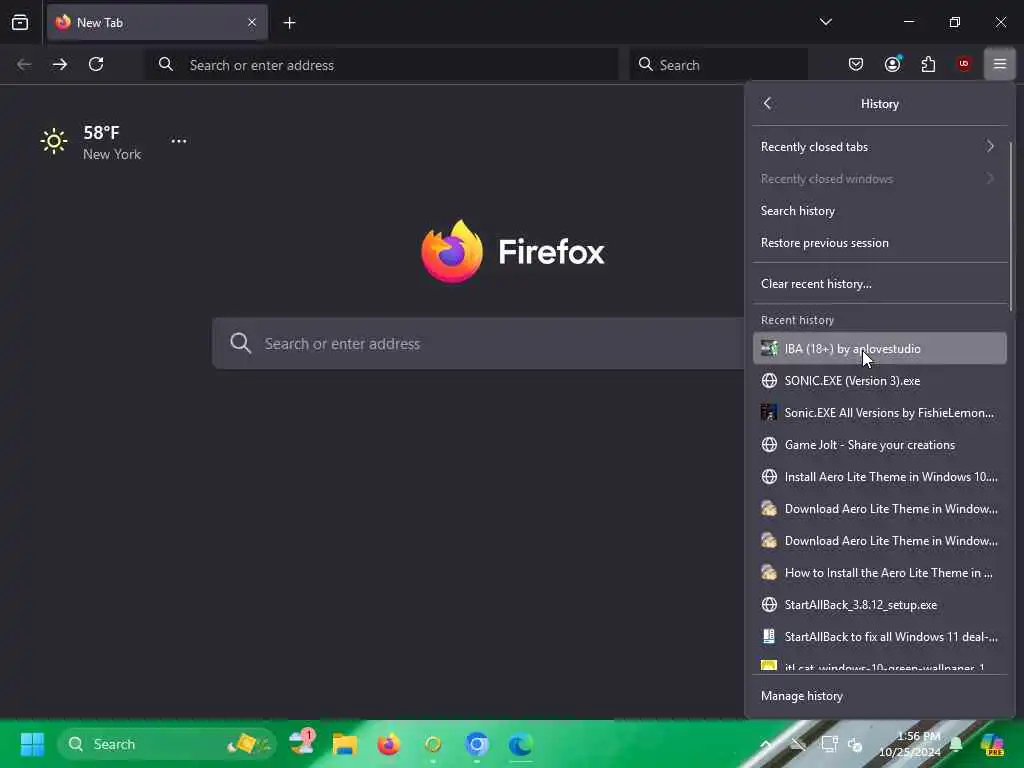List all tabs dropdown arrow

click(x=825, y=23)
